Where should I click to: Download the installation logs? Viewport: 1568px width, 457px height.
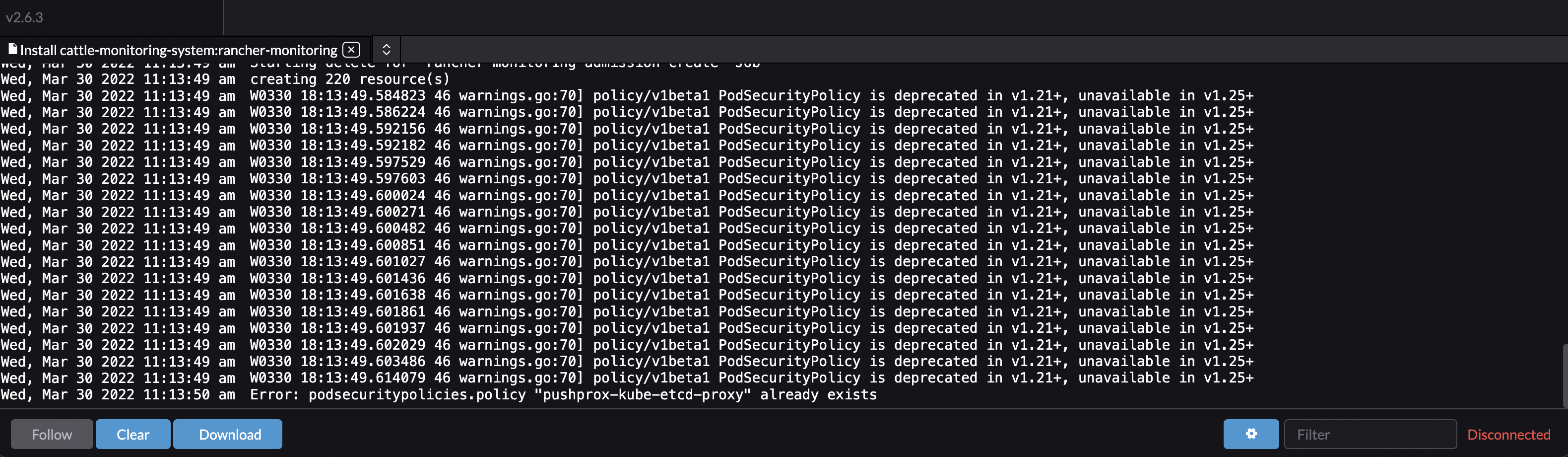click(227, 434)
